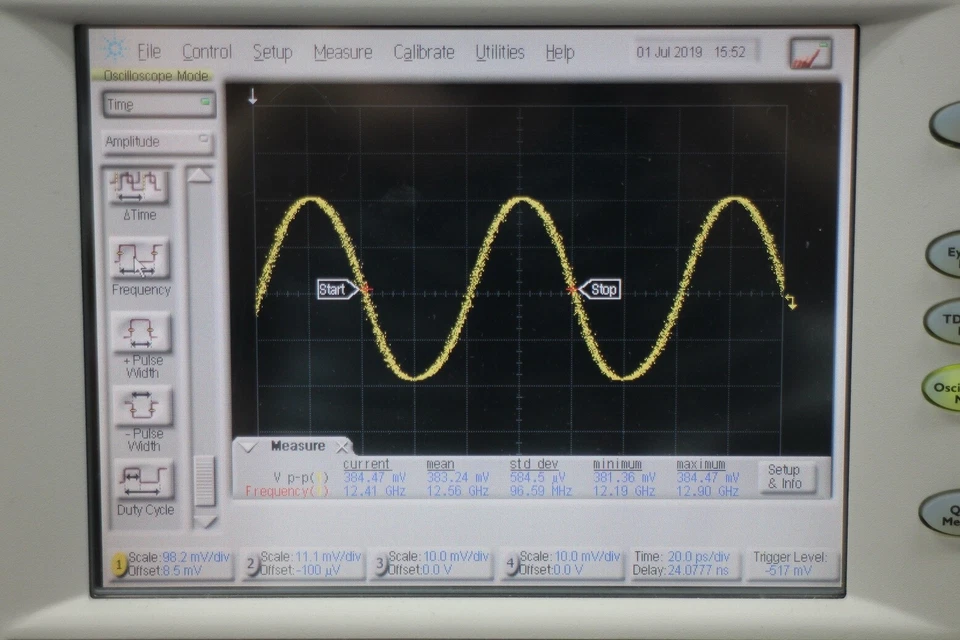960x640 pixels.
Task: Open the Time category dropdown
Action: (x=157, y=104)
